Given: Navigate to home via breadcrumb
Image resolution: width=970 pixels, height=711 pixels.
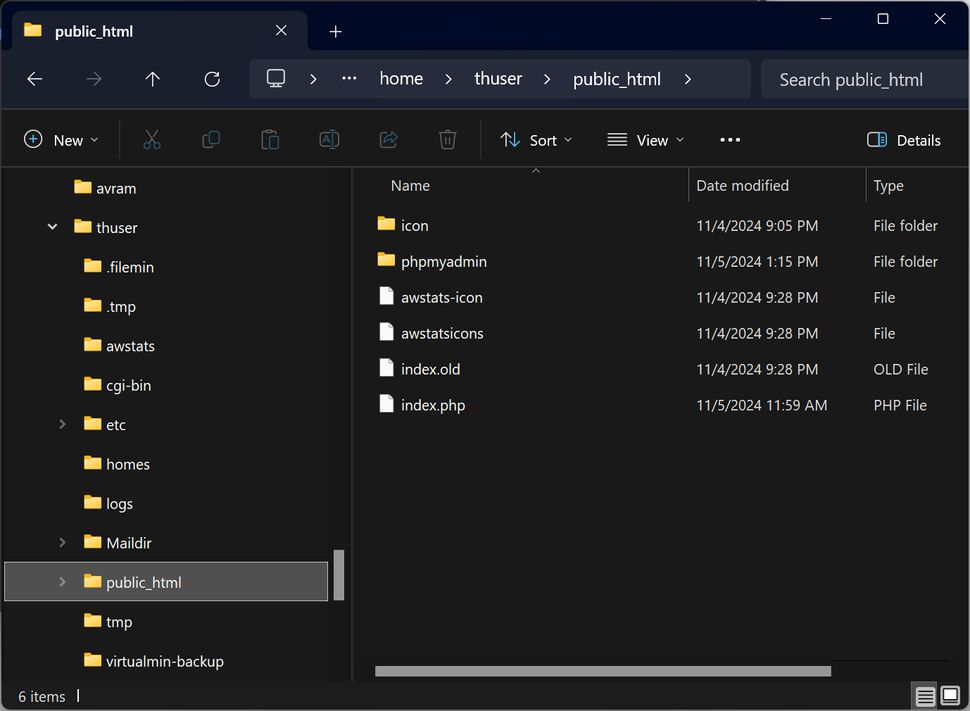Looking at the screenshot, I should click(x=400, y=79).
